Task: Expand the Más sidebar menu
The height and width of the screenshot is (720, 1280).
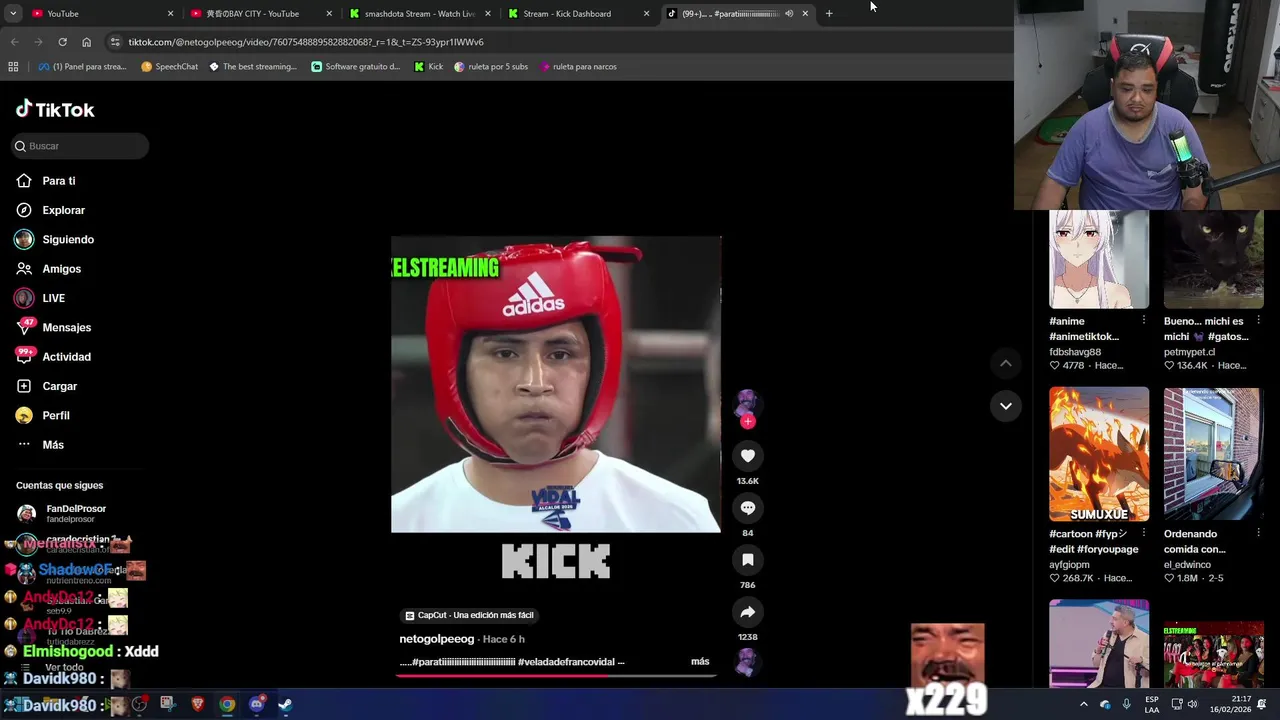Action: 52,445
